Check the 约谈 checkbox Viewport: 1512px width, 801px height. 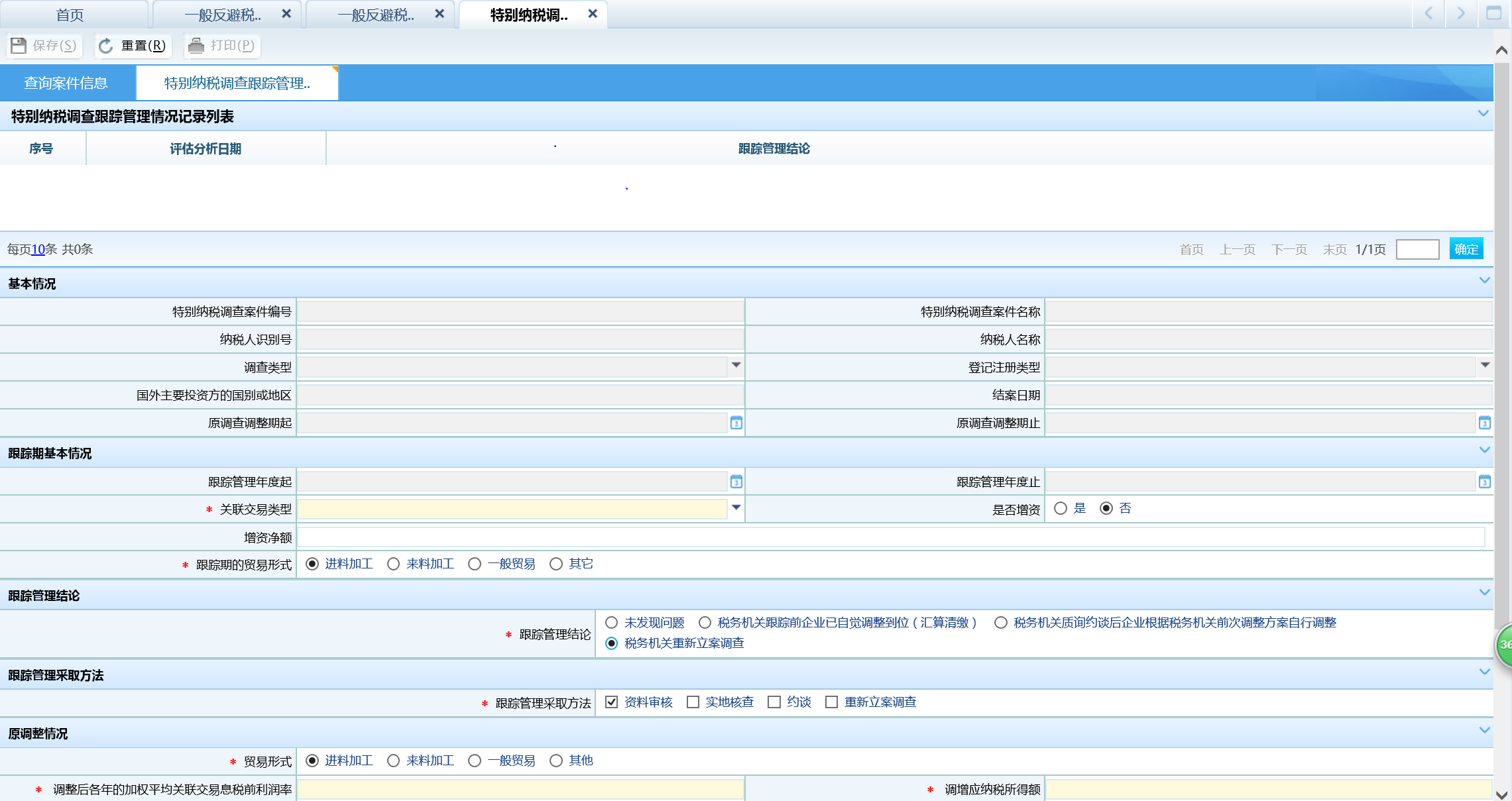(x=774, y=702)
